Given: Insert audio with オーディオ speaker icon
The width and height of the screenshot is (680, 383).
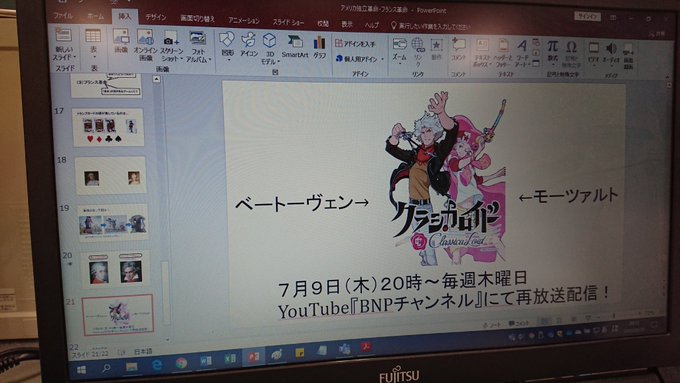Looking at the screenshot, I should click(x=611, y=54).
